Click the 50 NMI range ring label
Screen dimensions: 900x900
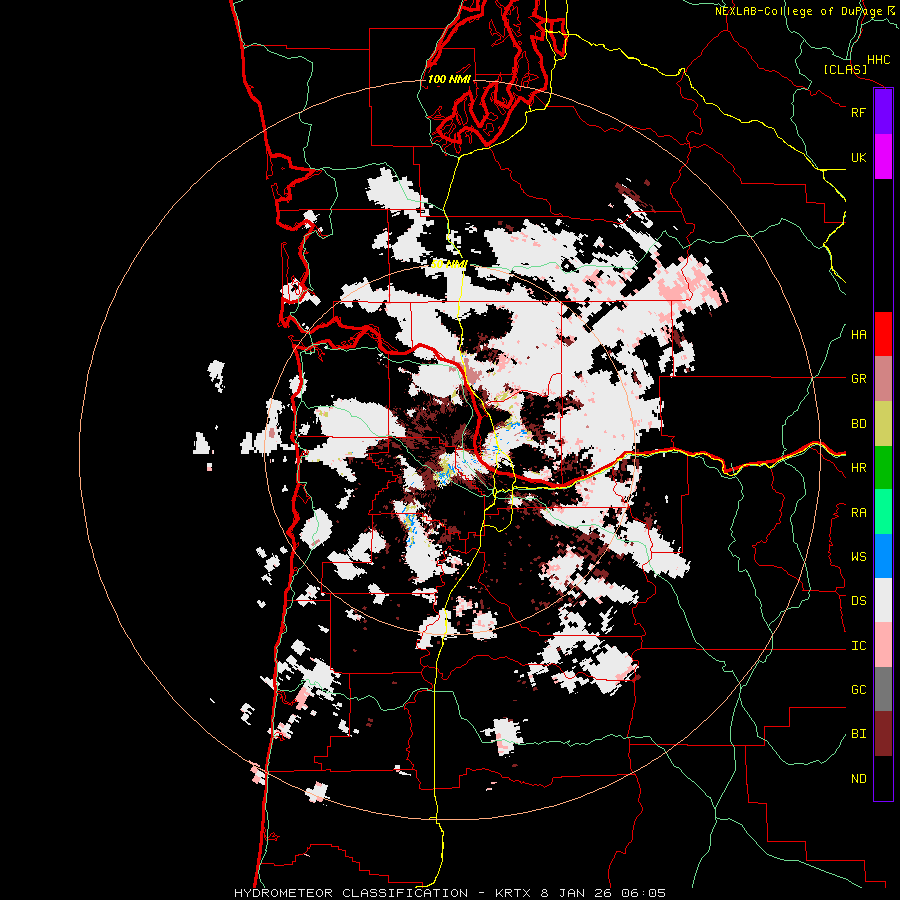[x=449, y=264]
